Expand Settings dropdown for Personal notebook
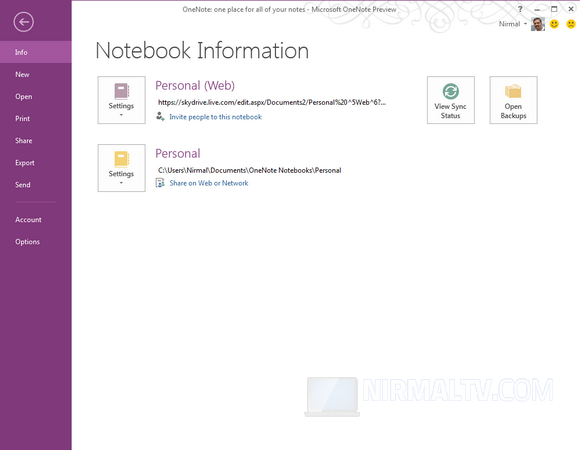The height and width of the screenshot is (450, 580). (121, 168)
